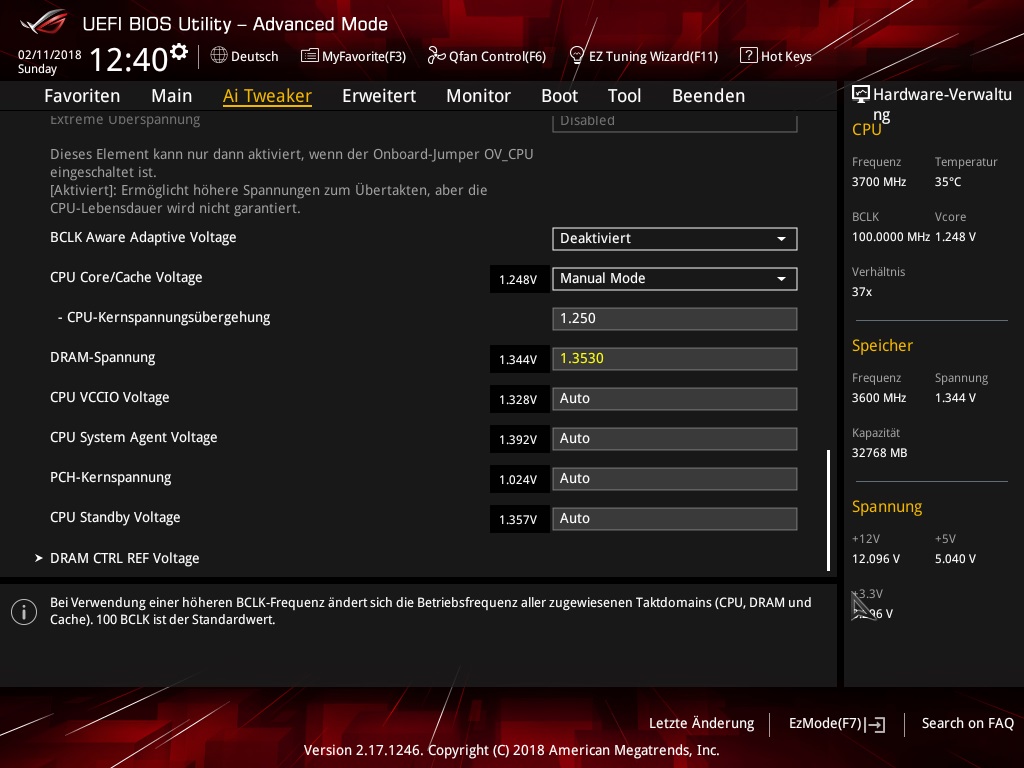Click the 1.357V Standby readout

click(x=519, y=519)
